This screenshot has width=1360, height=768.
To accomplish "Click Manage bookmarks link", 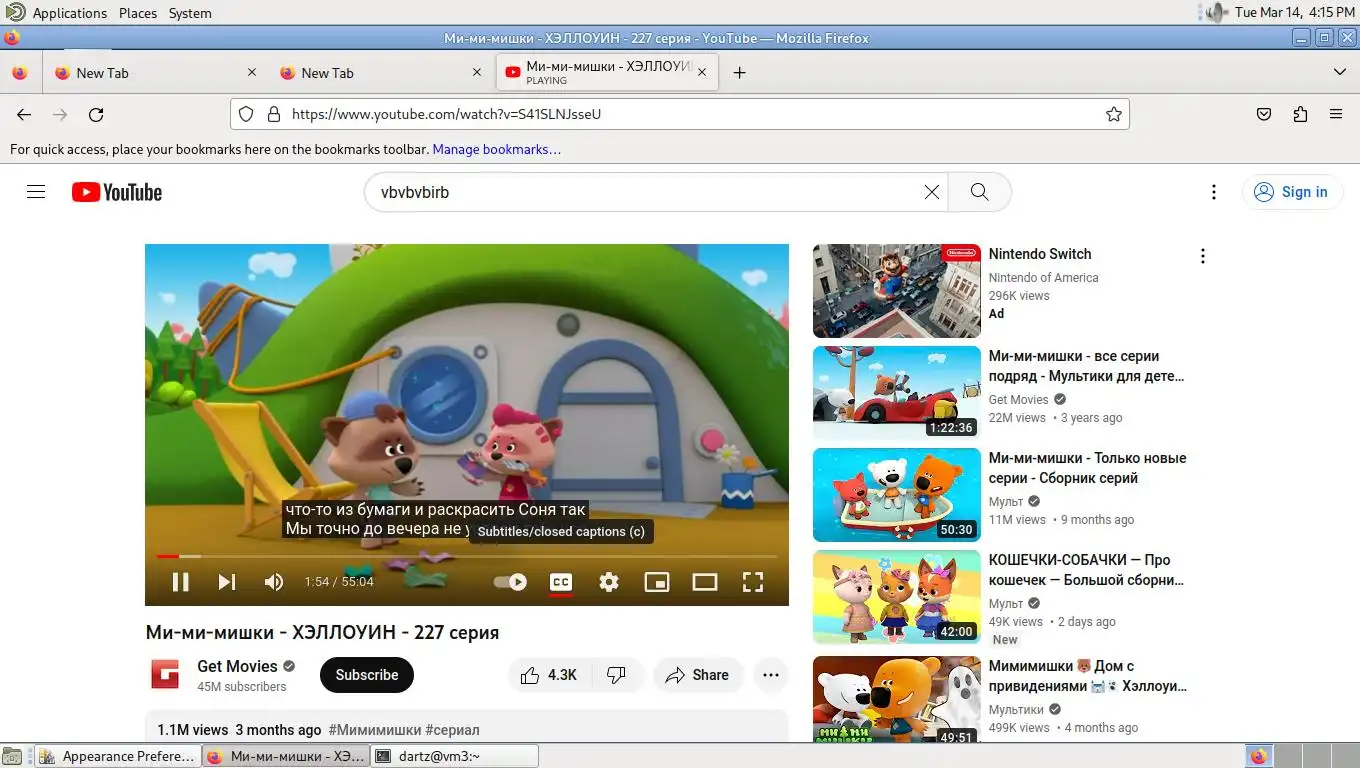I will 496,149.
